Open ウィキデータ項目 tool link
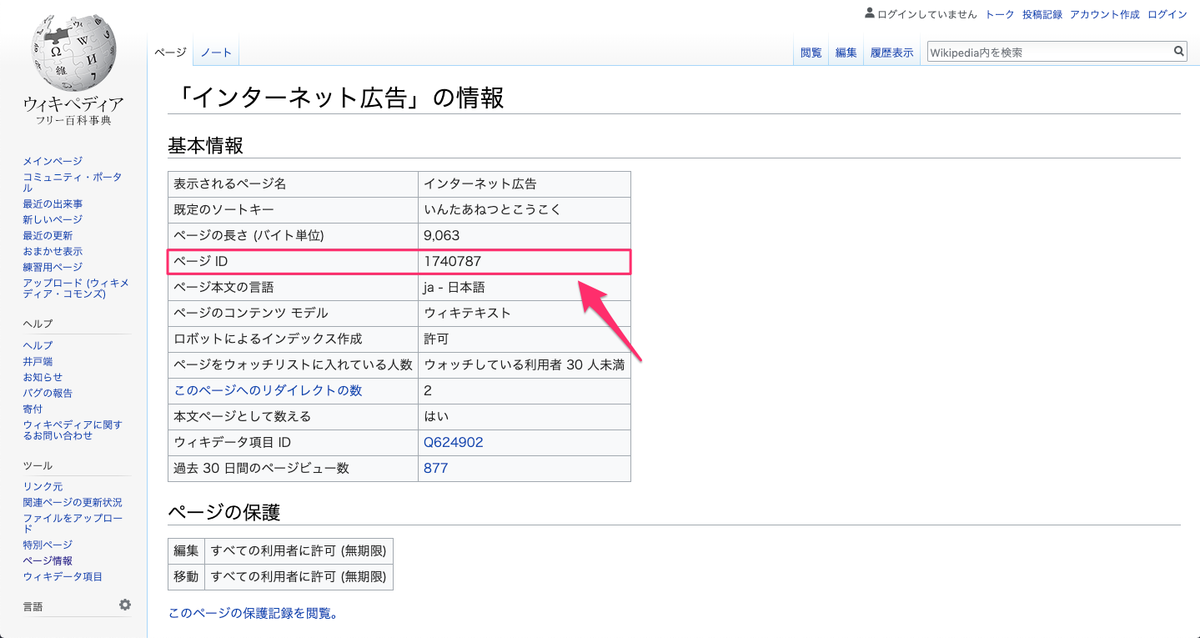 [x=63, y=577]
